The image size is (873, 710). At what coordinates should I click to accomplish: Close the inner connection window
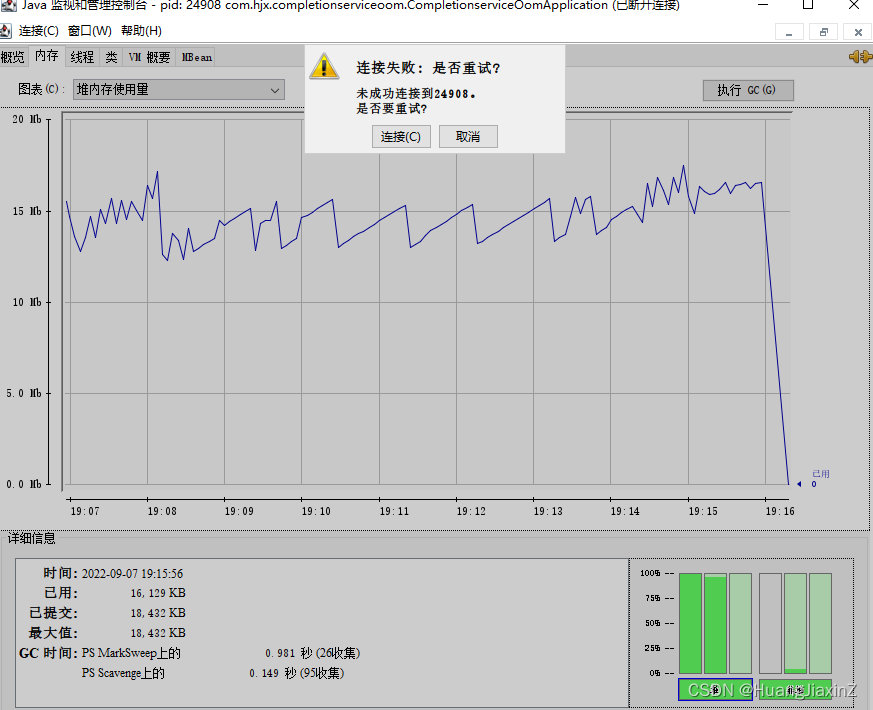coord(858,32)
